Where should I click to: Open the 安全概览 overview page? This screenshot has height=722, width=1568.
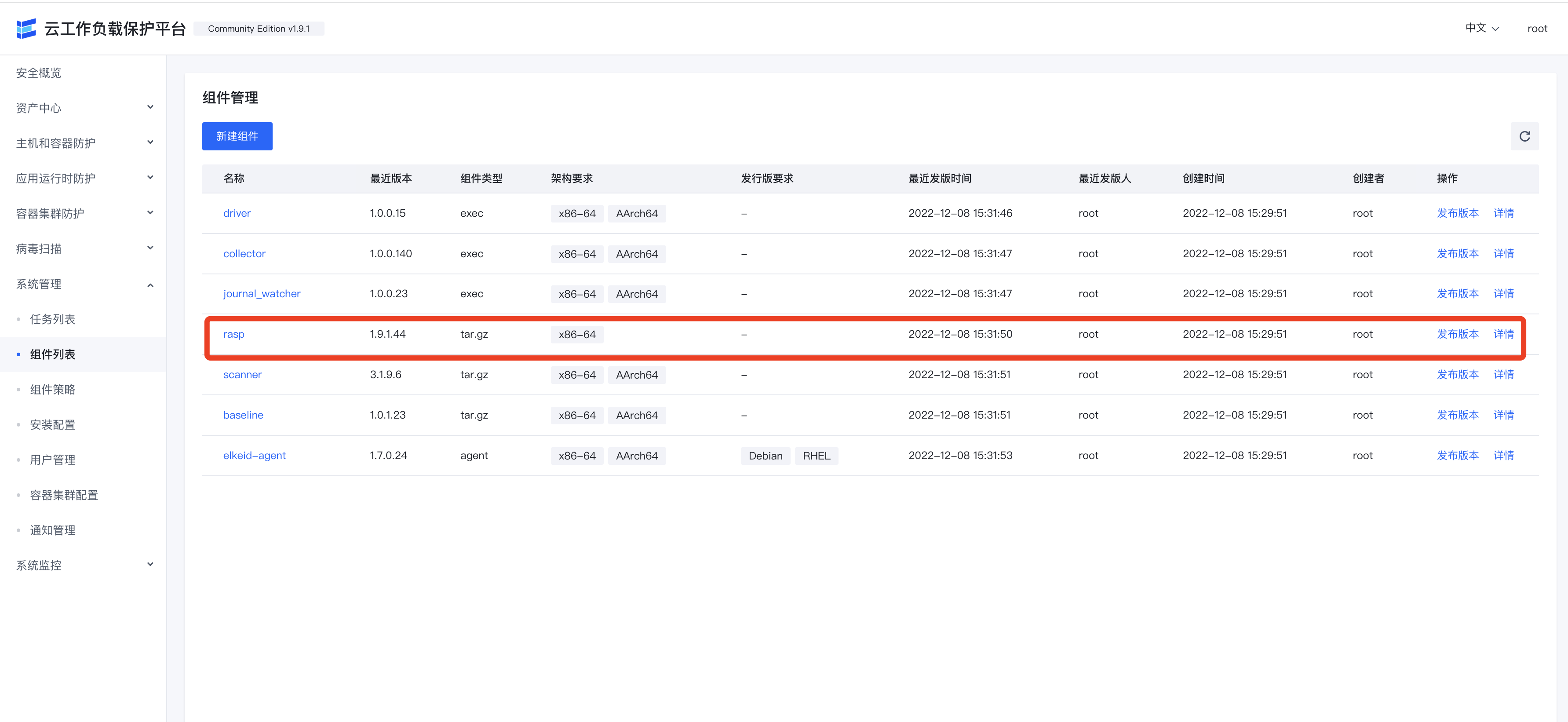tap(38, 73)
